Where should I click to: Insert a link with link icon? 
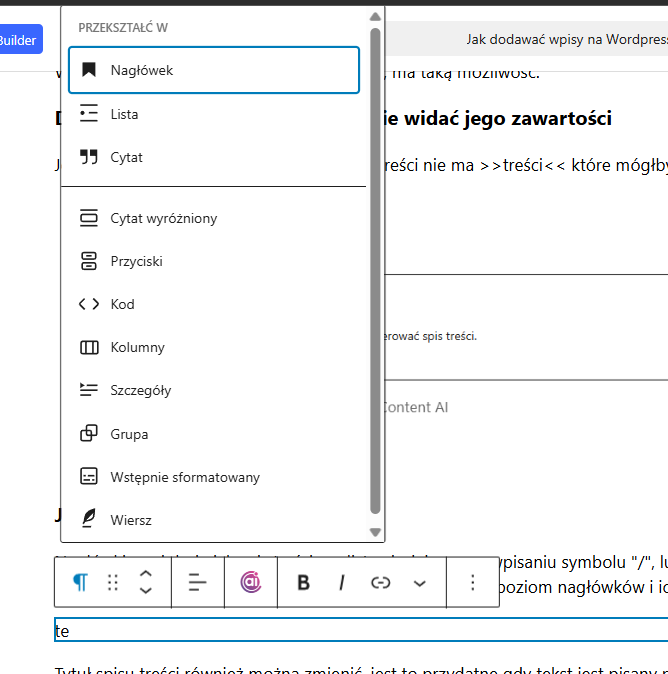click(x=380, y=583)
